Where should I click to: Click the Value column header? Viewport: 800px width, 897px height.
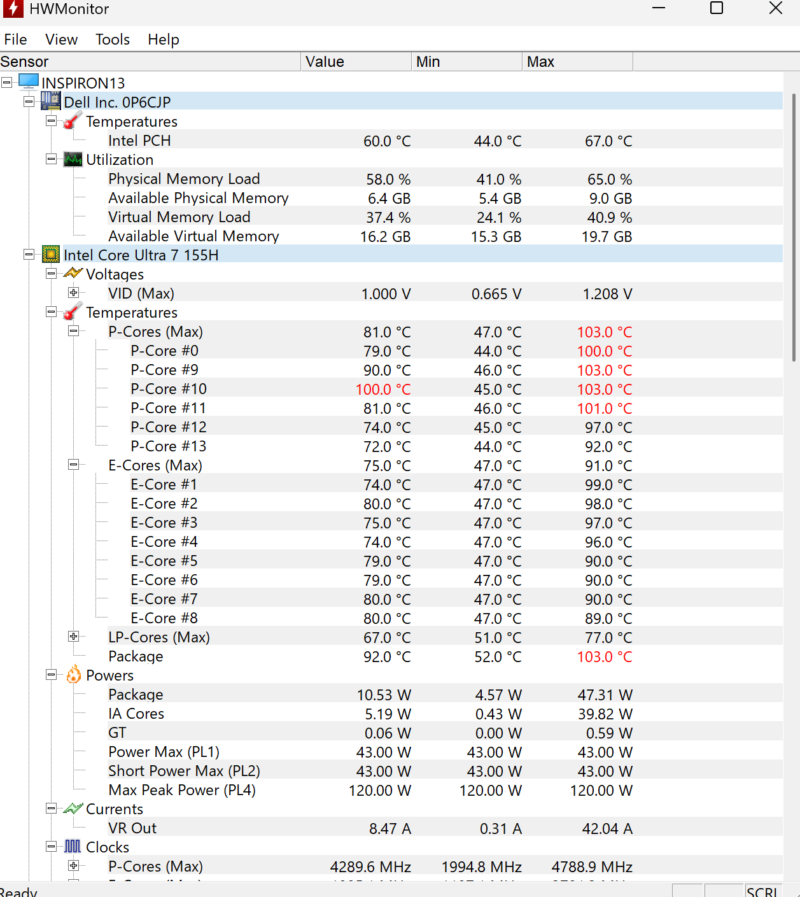pyautogui.click(x=355, y=62)
